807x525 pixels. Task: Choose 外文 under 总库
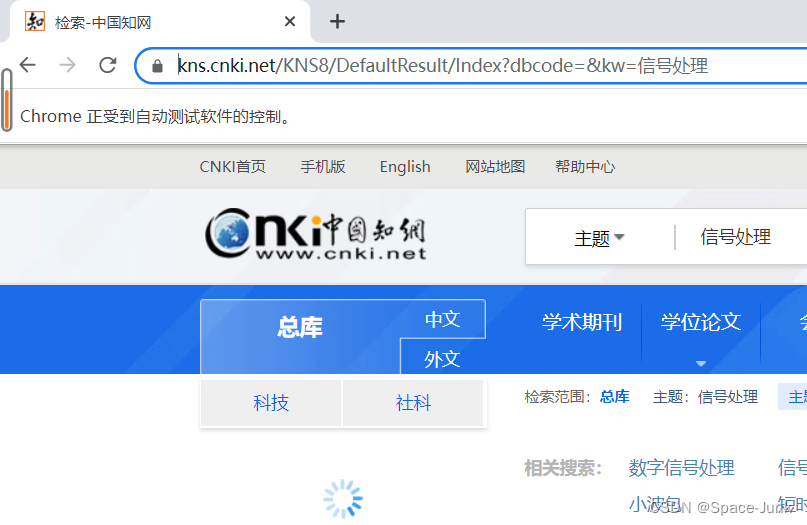[x=443, y=359]
